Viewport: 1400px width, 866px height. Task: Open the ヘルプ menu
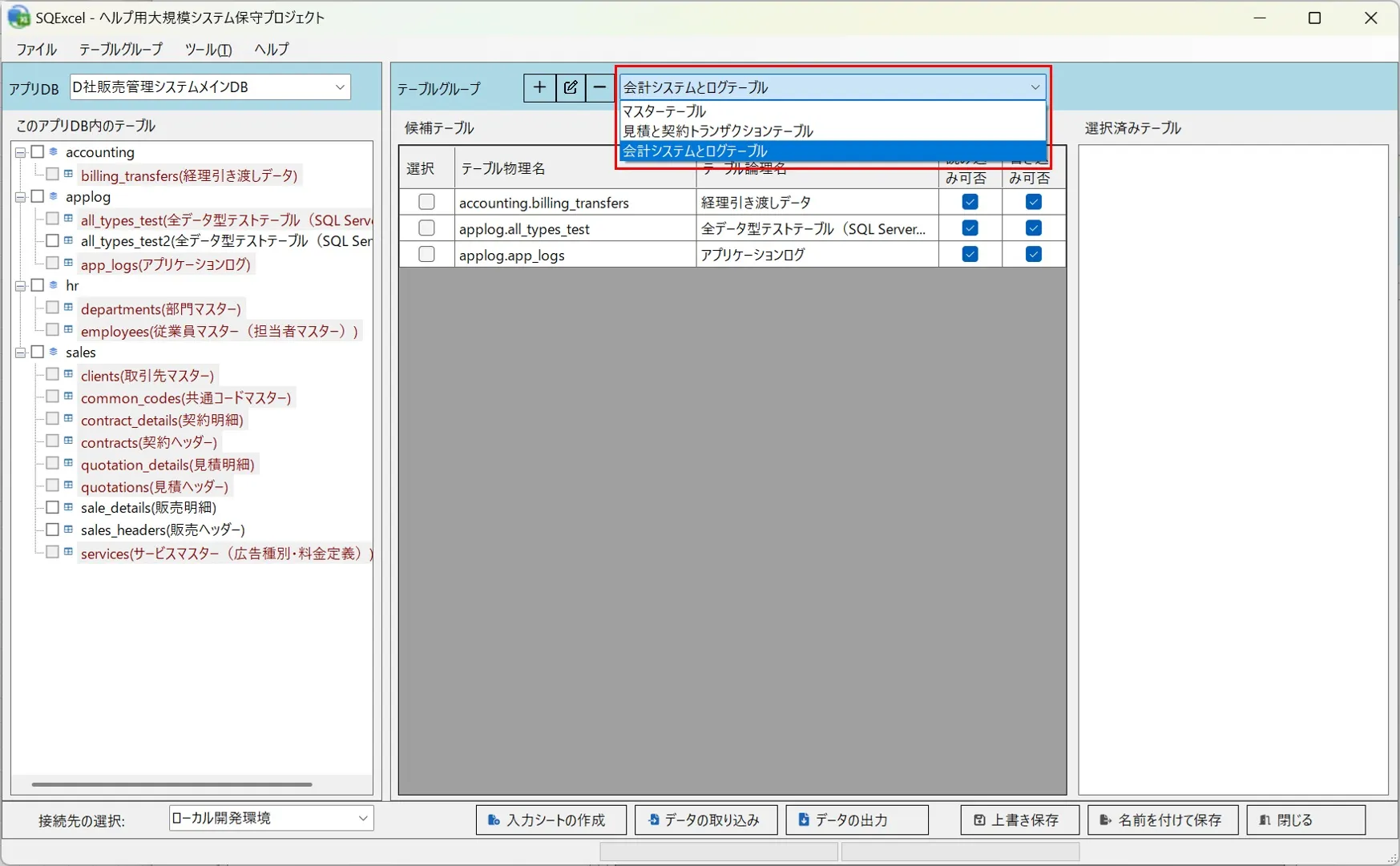click(x=272, y=49)
